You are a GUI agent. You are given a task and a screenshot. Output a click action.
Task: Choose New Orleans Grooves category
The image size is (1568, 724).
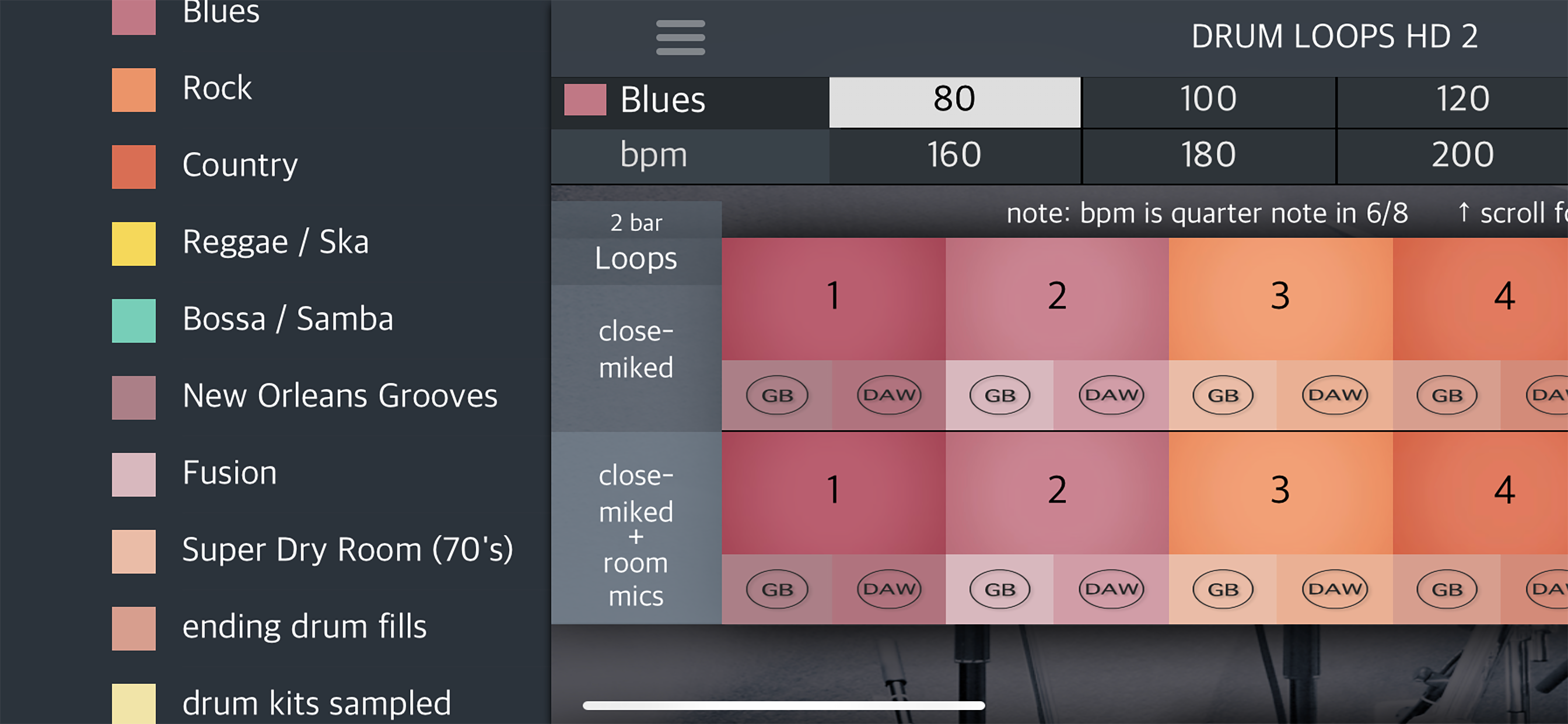click(x=339, y=396)
